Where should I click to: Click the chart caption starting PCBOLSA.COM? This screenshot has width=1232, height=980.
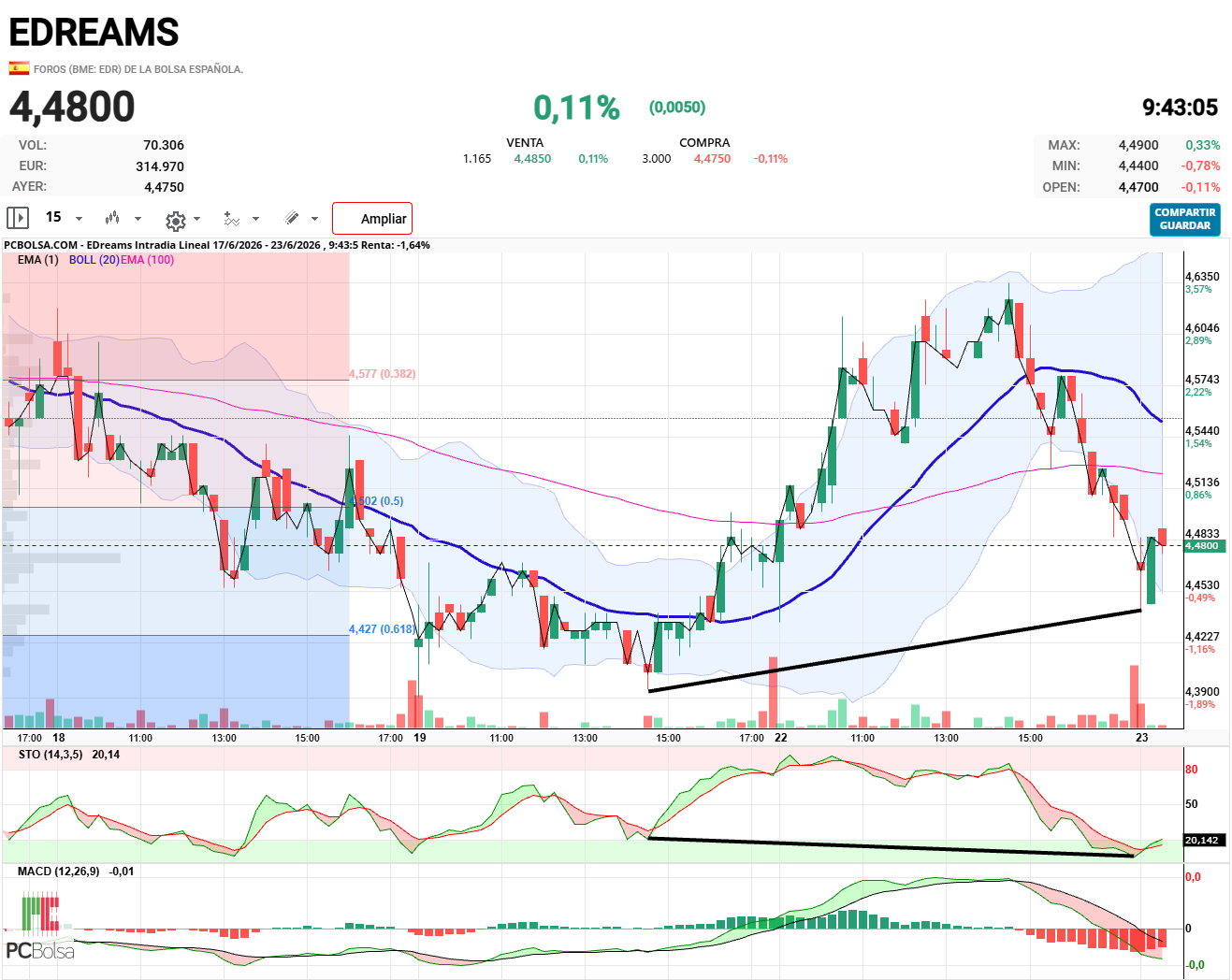pyautogui.click(x=217, y=245)
